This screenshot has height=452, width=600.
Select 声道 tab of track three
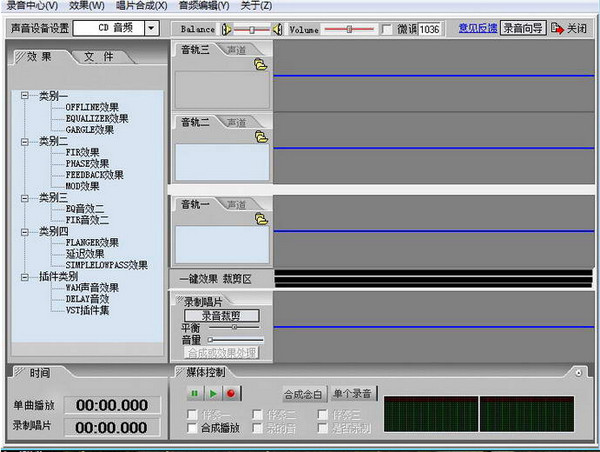(x=236, y=50)
